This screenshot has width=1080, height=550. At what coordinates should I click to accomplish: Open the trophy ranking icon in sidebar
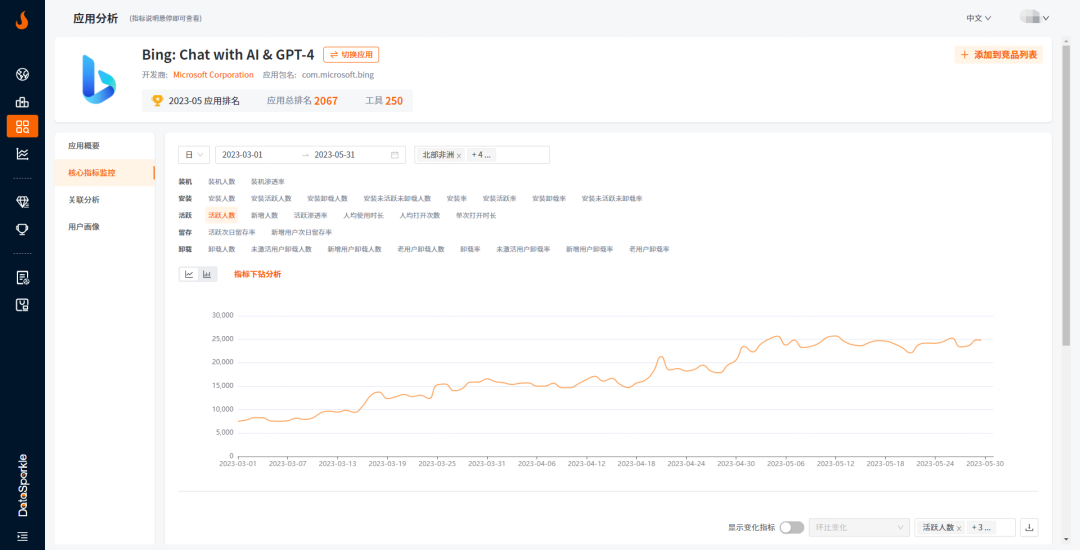tap(22, 229)
